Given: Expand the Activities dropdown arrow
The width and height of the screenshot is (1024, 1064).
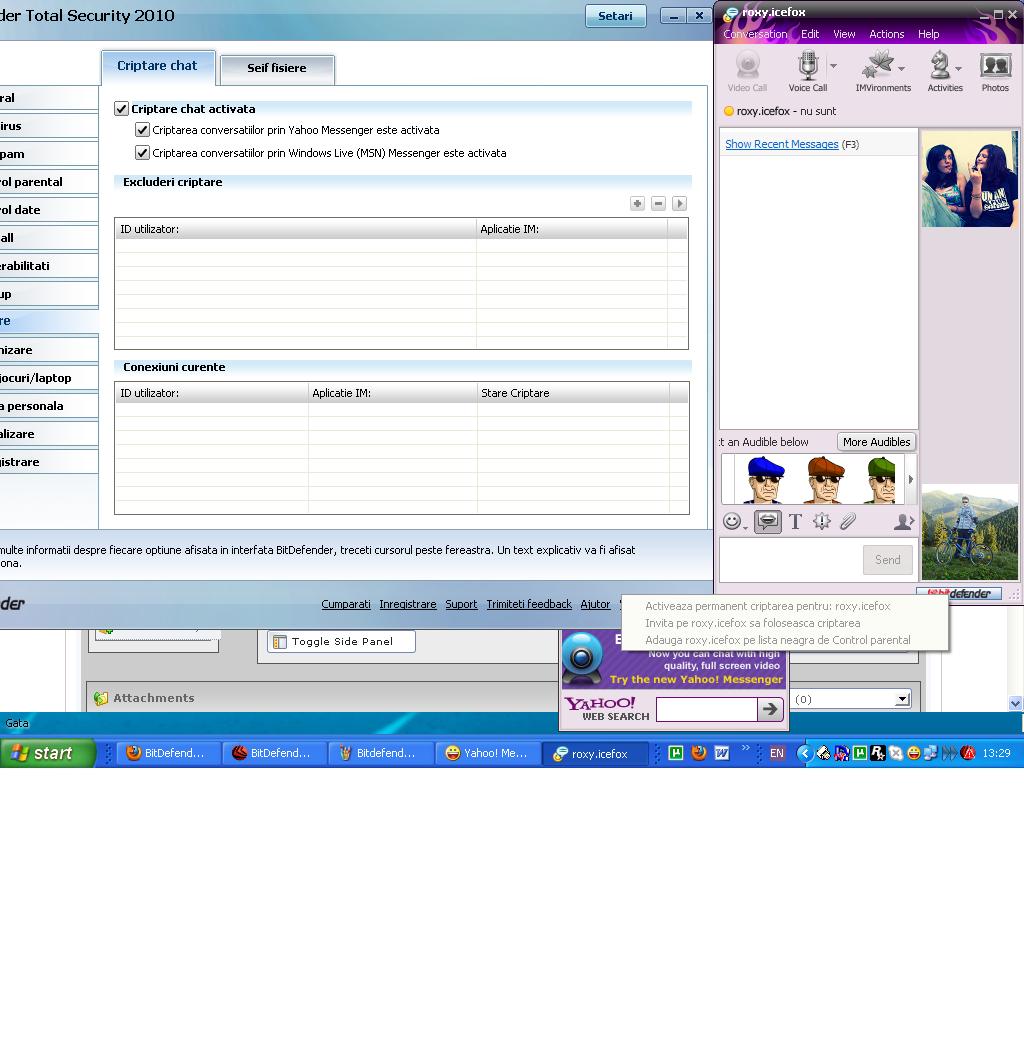Looking at the screenshot, I should click(957, 69).
